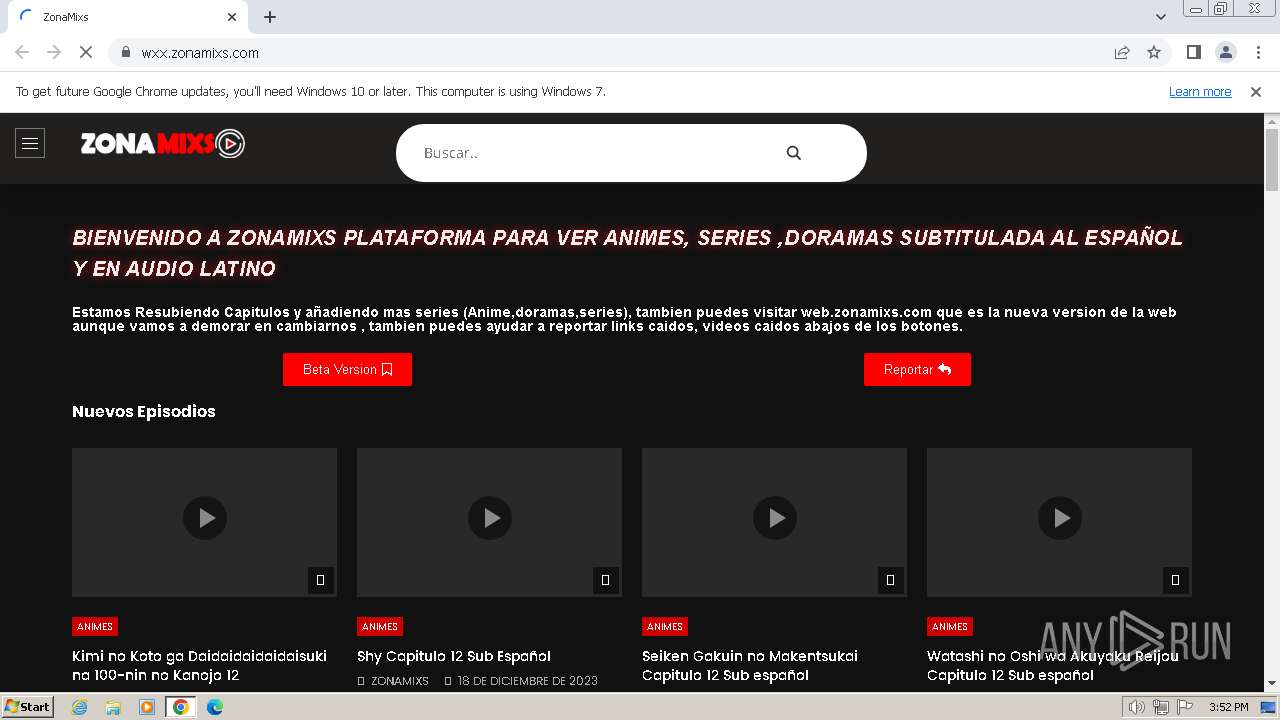1280x720 pixels.
Task: Open Watashi no Oshi wa Akuyaku Reijou title
Action: (x=1053, y=665)
